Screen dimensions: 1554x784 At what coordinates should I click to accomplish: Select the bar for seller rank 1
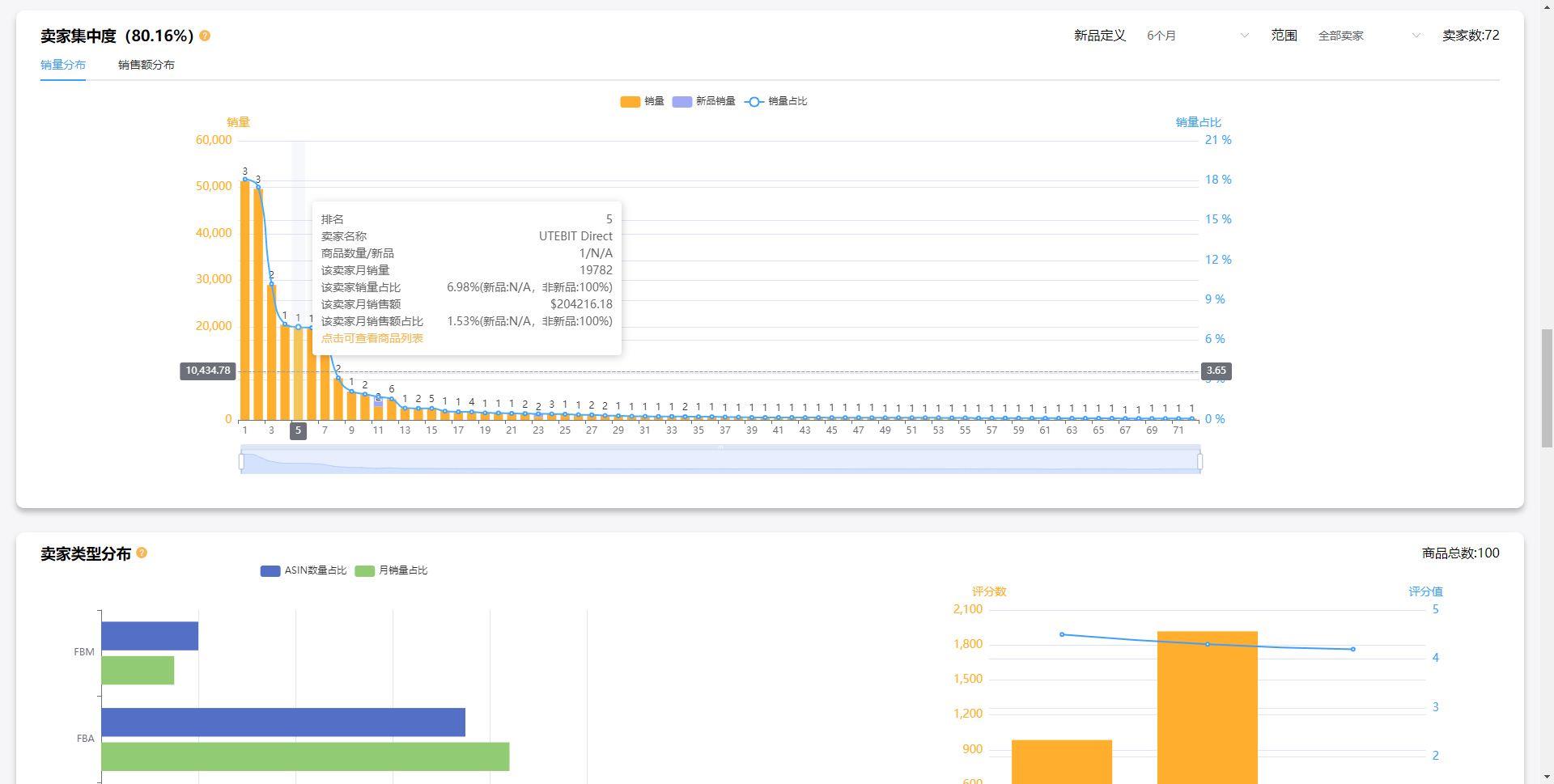coord(245,299)
